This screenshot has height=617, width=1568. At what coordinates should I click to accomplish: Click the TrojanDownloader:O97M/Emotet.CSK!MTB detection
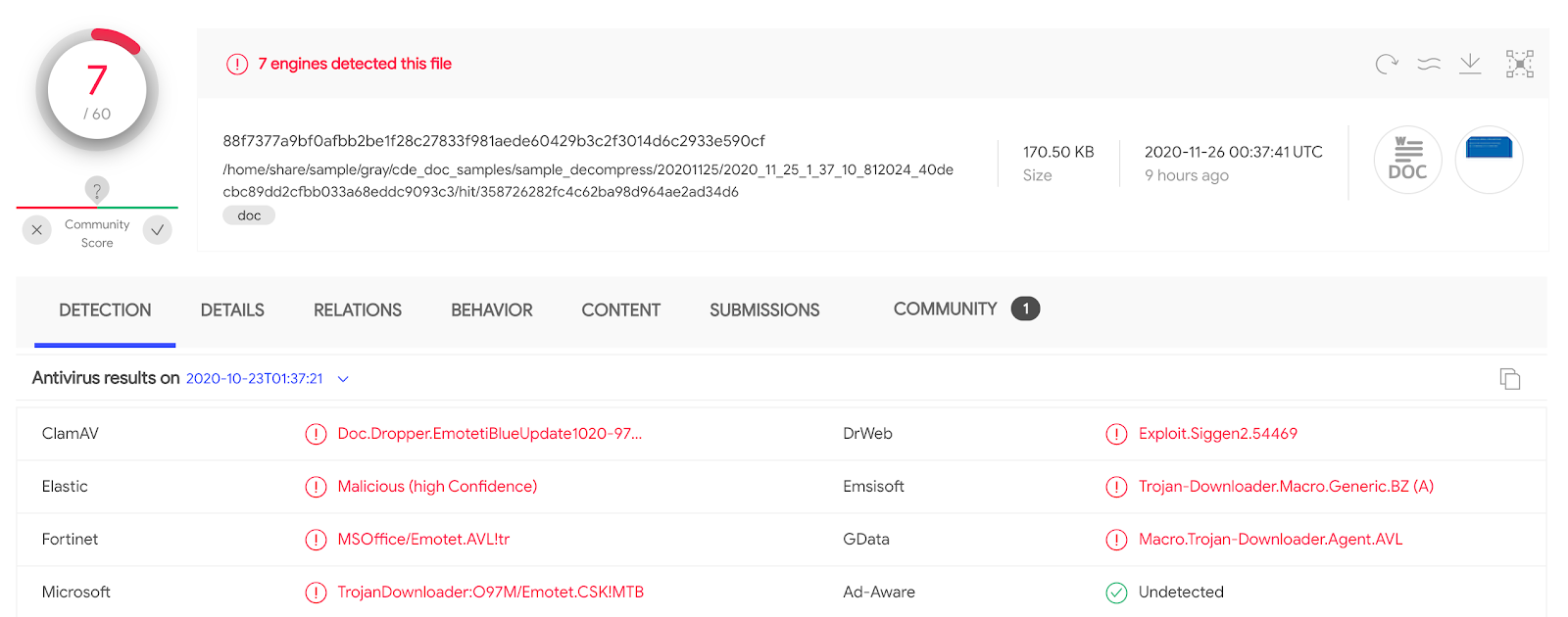(491, 593)
